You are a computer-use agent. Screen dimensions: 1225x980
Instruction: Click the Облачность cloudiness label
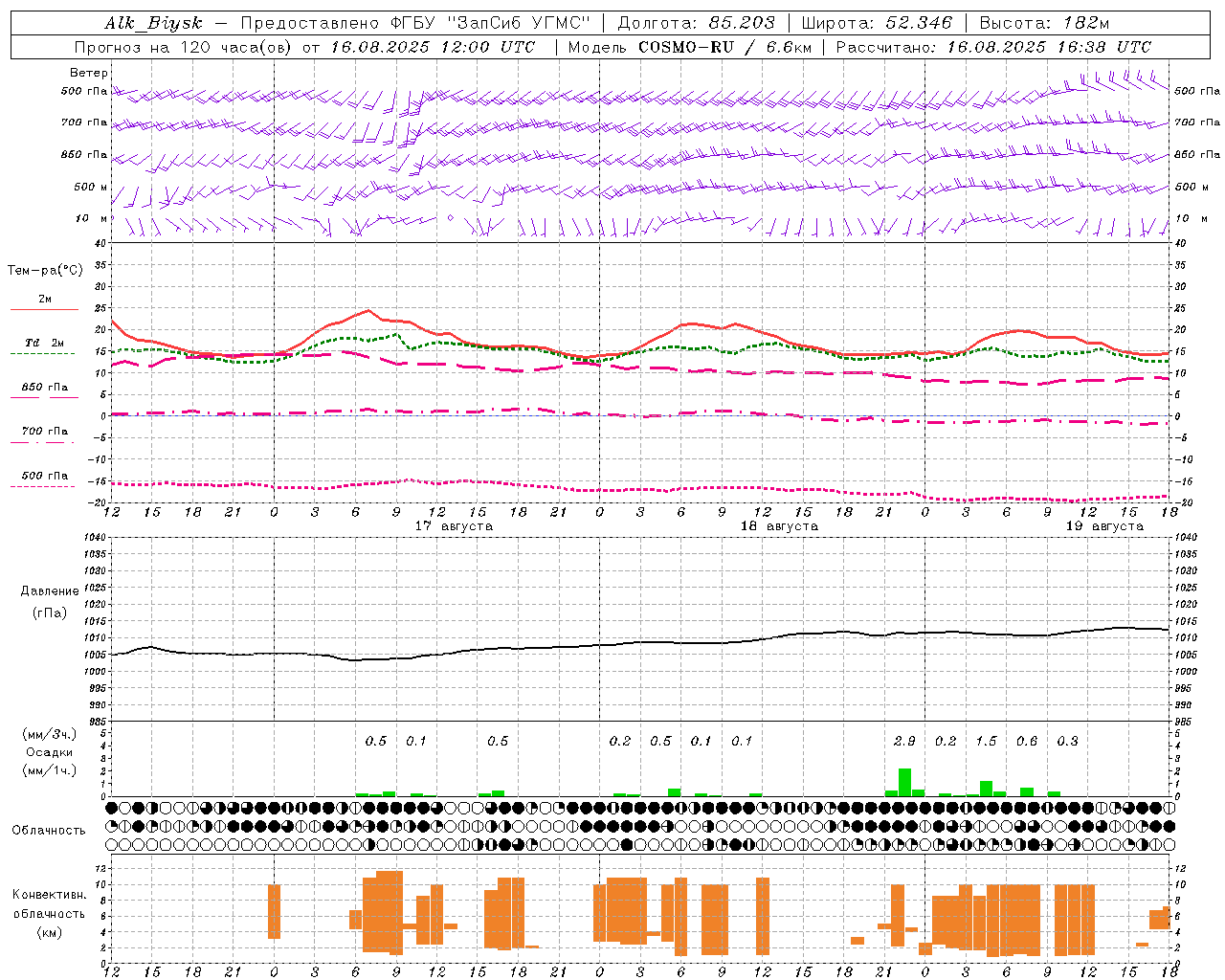(x=49, y=830)
